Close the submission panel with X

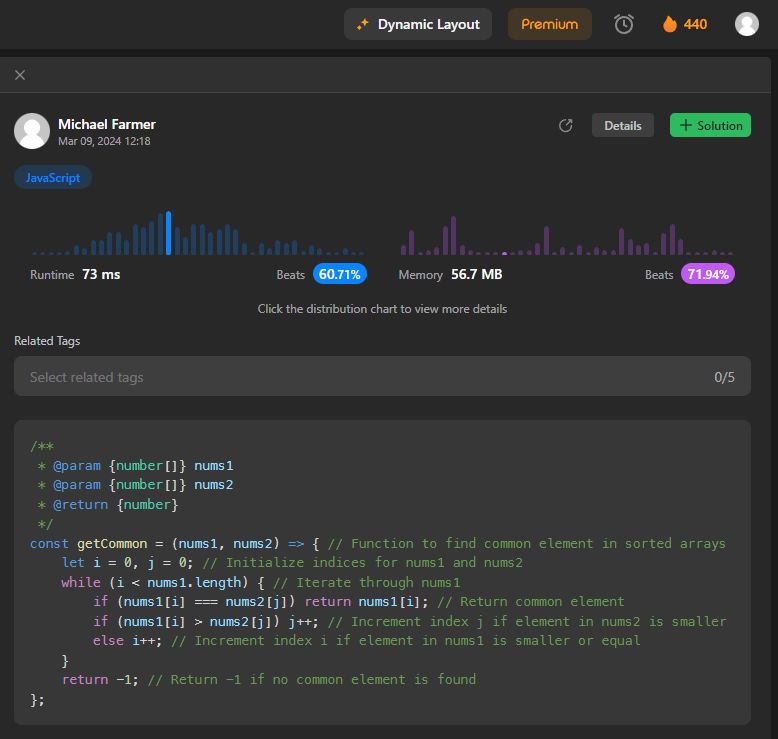(x=20, y=75)
